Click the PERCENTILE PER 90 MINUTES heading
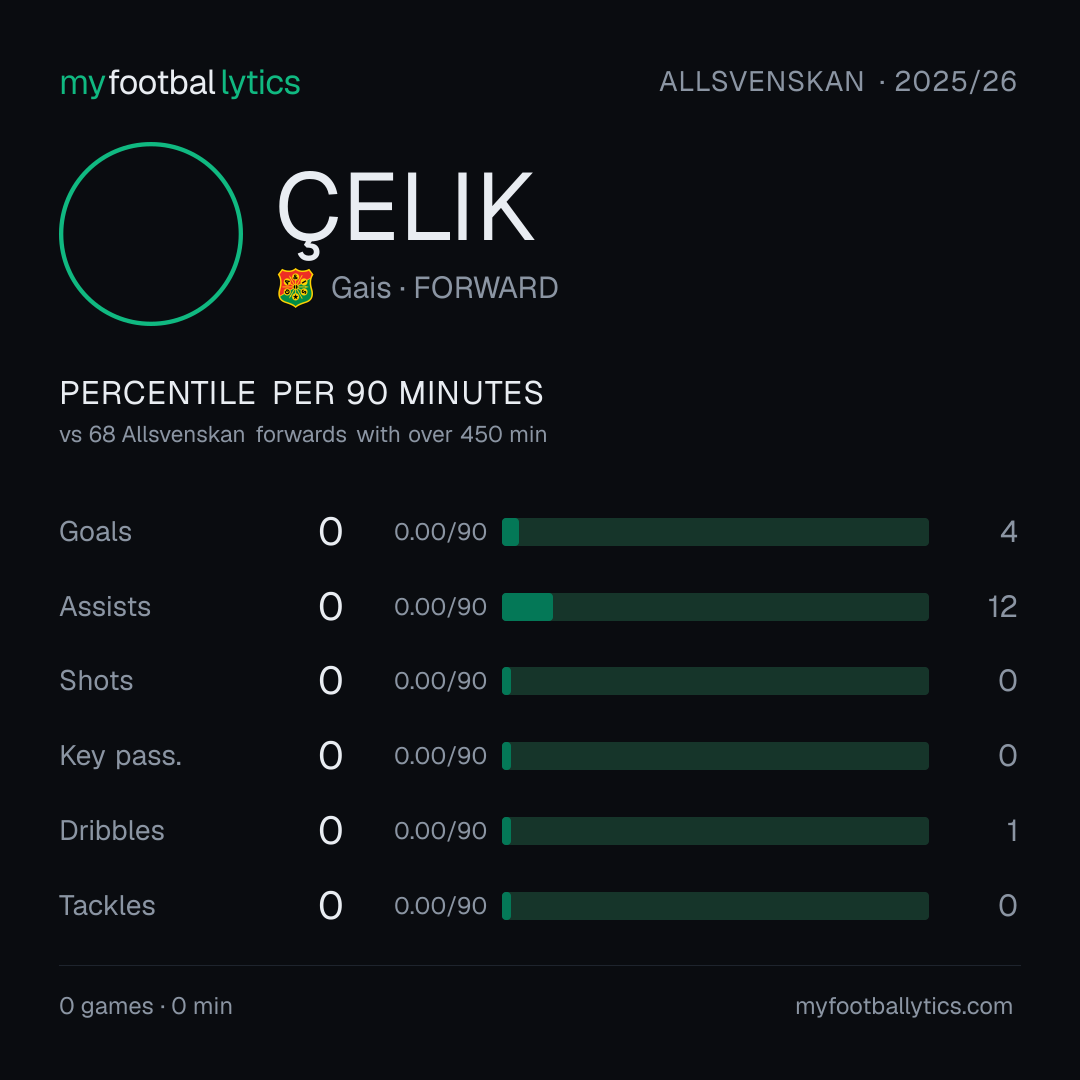 point(302,393)
